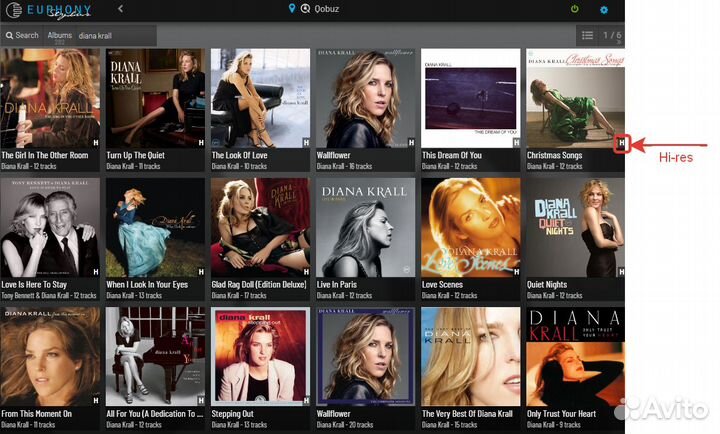Click Hi-res badge on The Look Of Love
The width and height of the screenshot is (720, 434).
click(306, 143)
